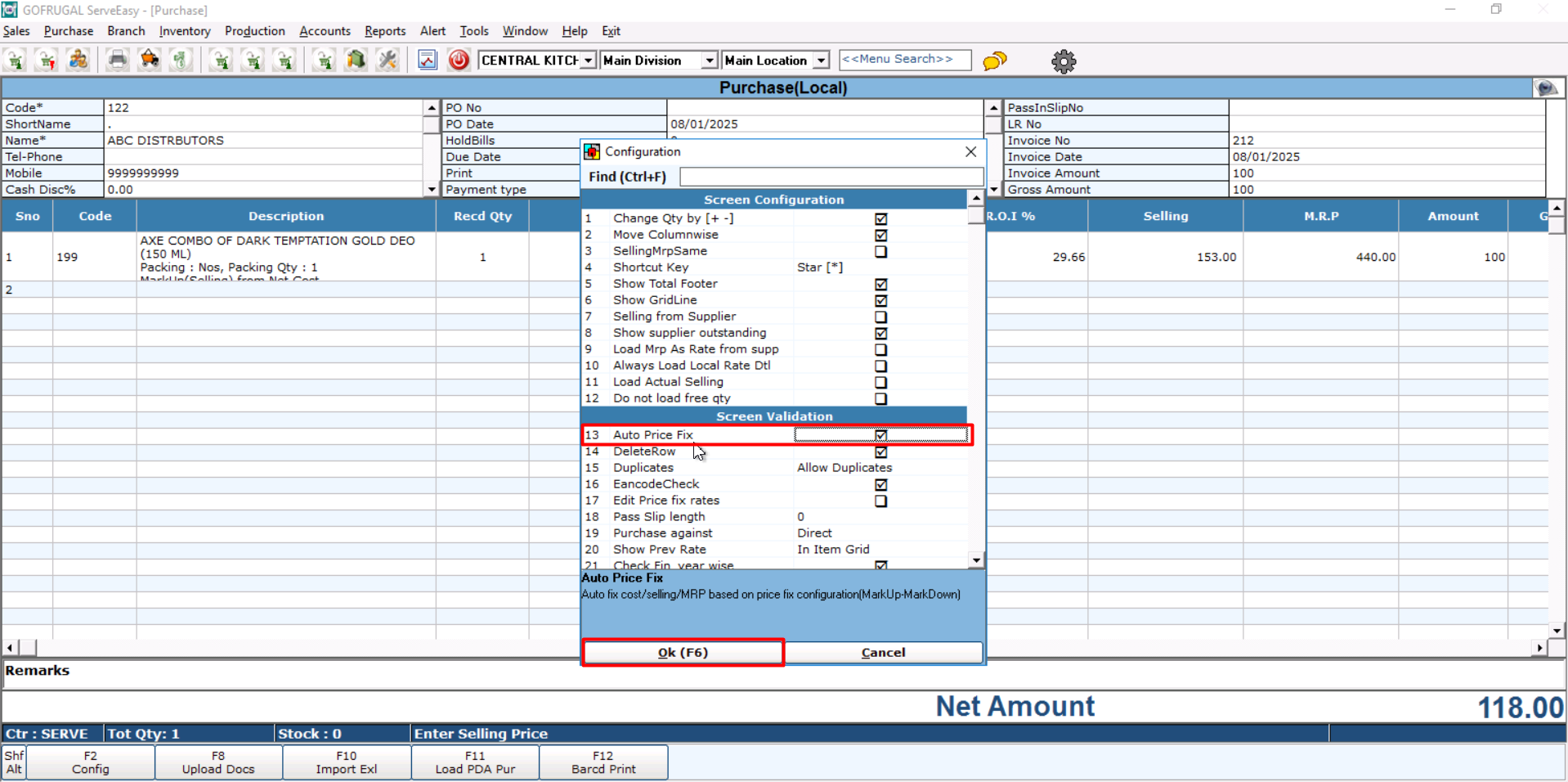Click the purchase grid vertical scrollbar thumb

coord(1557,225)
